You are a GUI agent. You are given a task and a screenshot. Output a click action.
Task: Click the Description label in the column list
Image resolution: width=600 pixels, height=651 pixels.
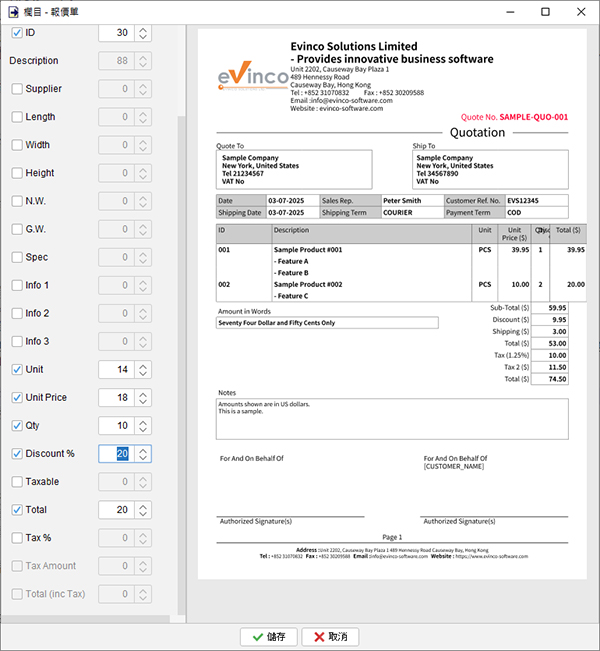pos(34,61)
